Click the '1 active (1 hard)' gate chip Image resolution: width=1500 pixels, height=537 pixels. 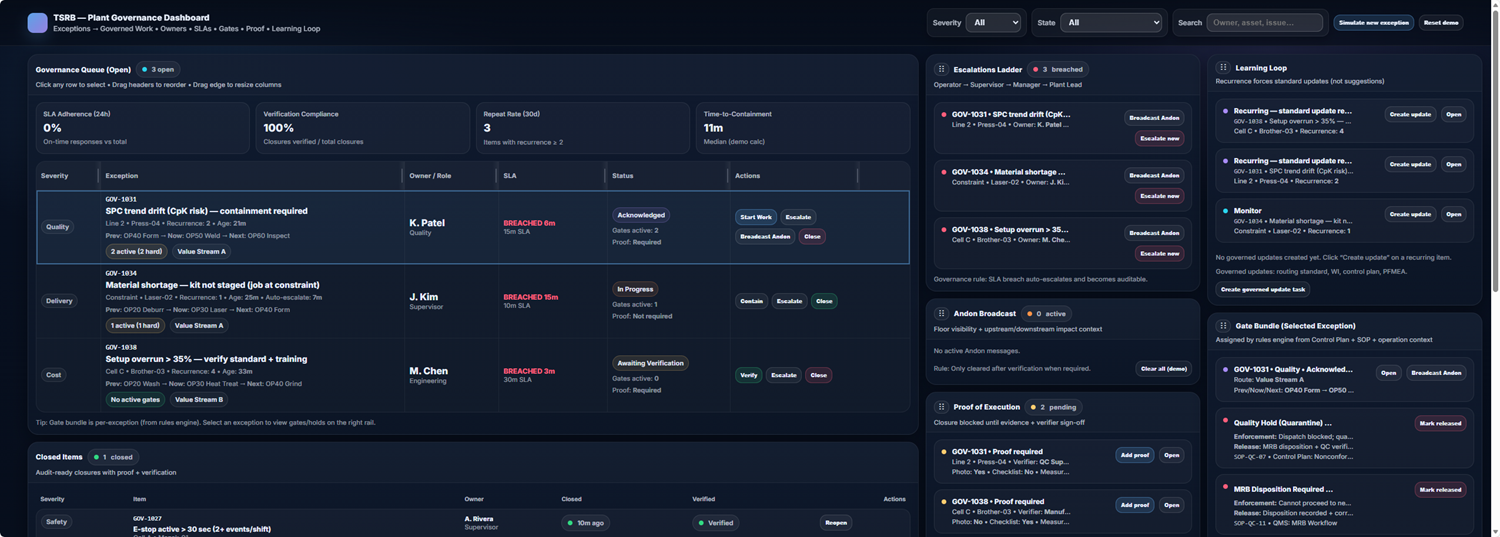[x=136, y=325]
